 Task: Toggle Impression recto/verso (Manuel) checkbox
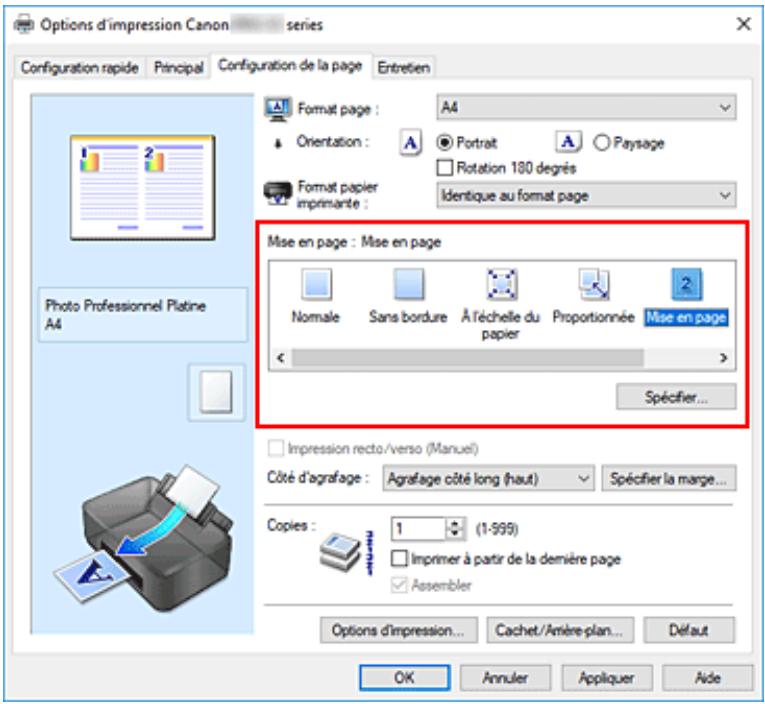click(276, 448)
